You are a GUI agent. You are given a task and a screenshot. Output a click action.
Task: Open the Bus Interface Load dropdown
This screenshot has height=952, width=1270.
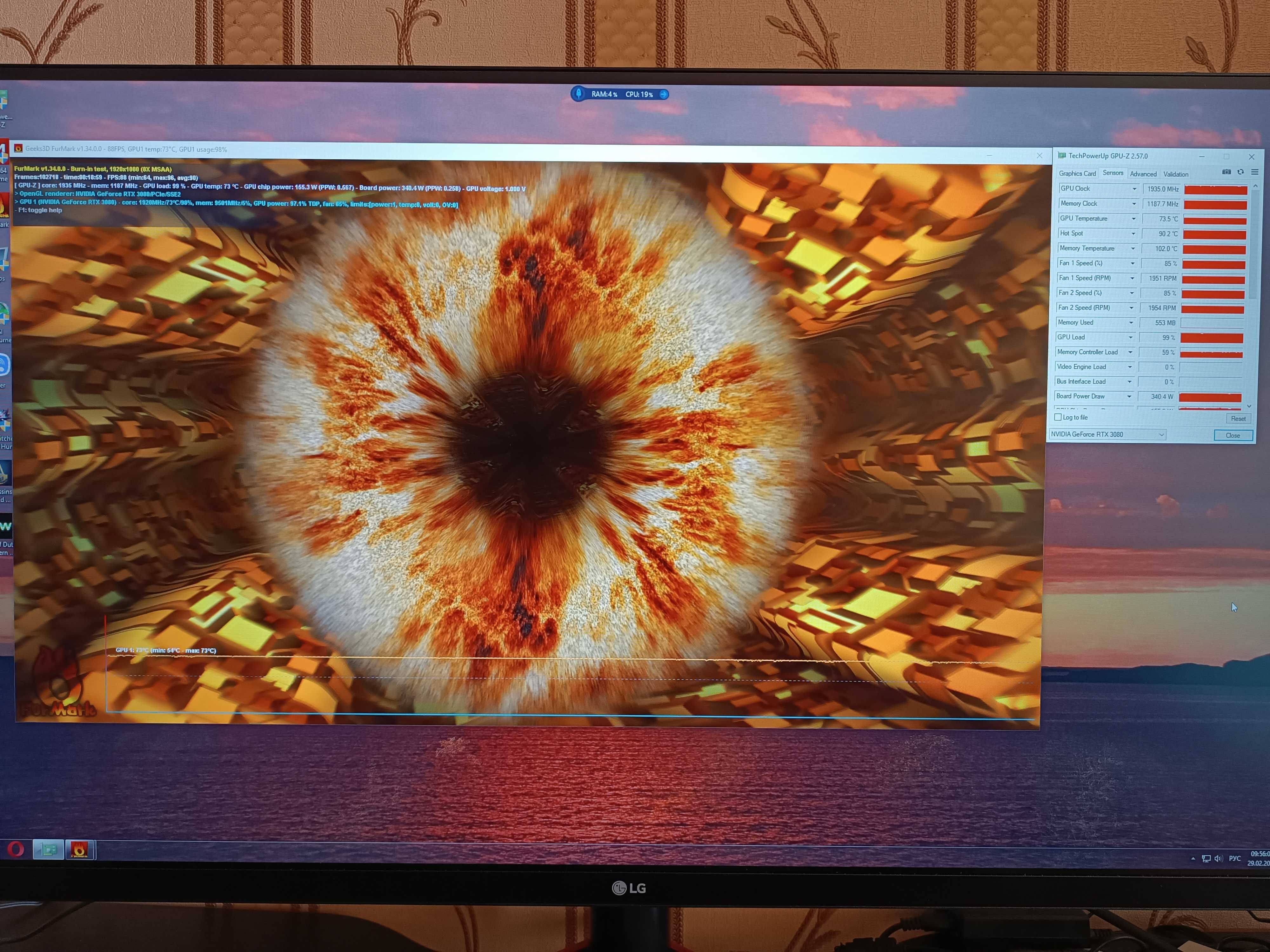tap(1130, 382)
